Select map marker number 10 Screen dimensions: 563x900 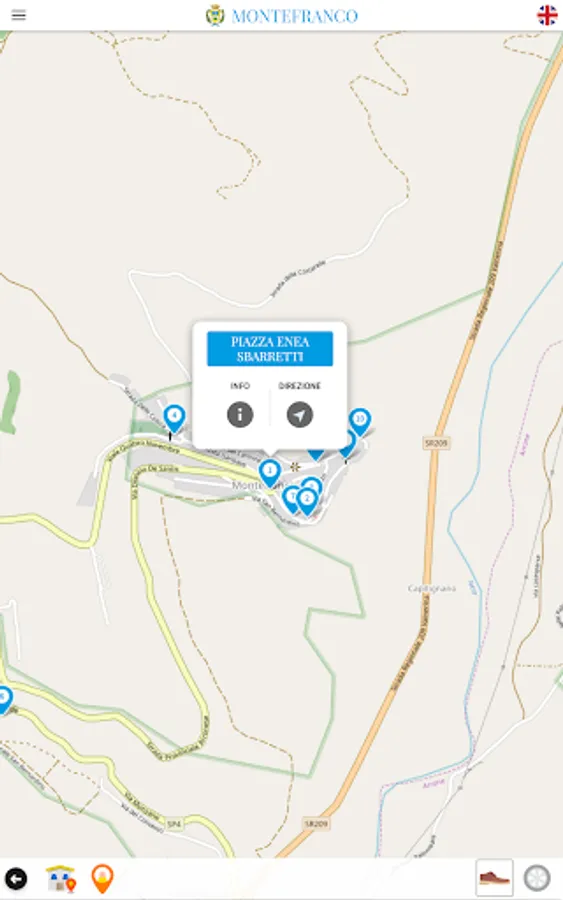[360, 421]
